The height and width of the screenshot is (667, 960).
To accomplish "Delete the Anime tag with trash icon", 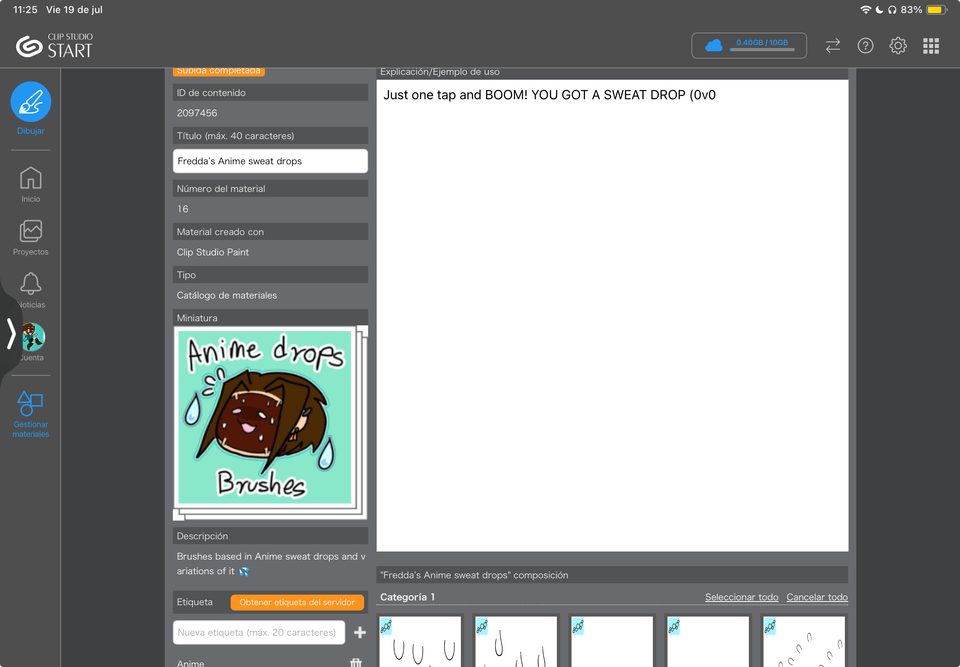I will [x=356, y=663].
